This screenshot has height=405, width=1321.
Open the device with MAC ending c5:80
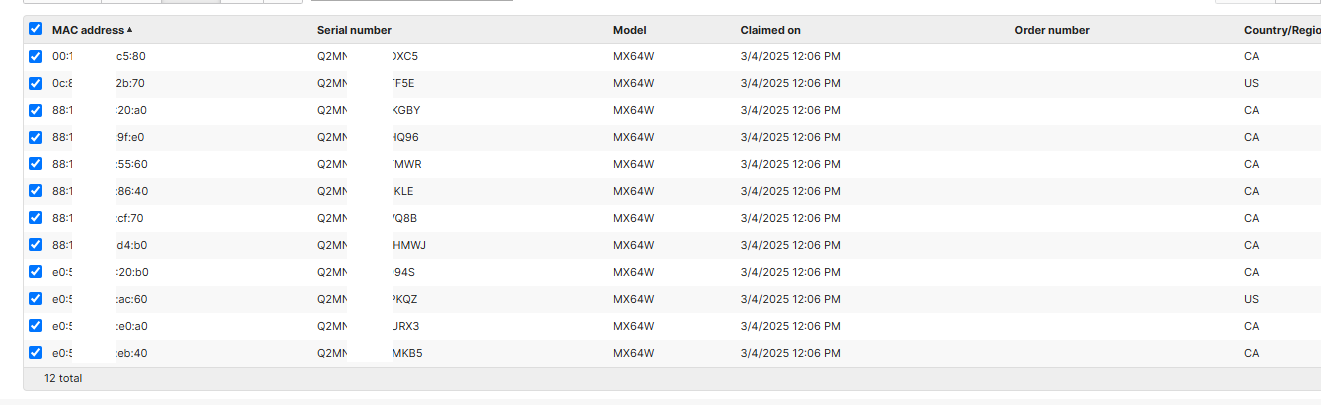tap(99, 57)
